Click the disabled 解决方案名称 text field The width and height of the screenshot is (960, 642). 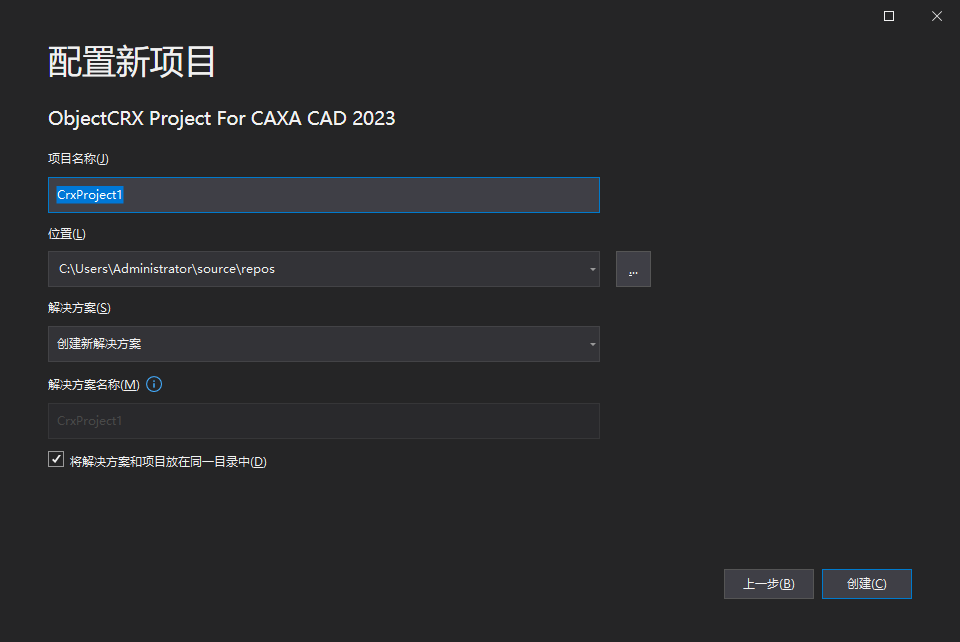(x=323, y=421)
